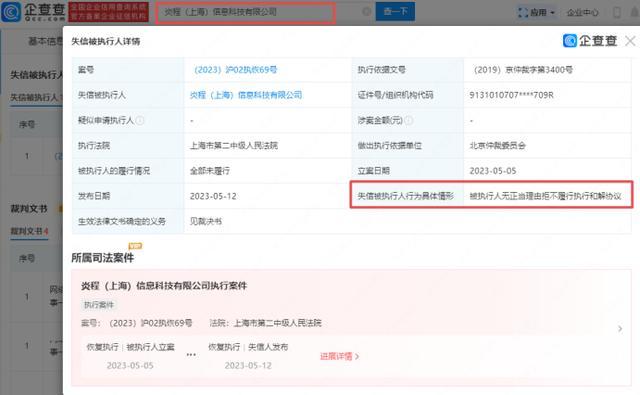This screenshot has width=640, height=395.
Task: Select the cell 北京仲裁委员会
Action: click(x=498, y=146)
